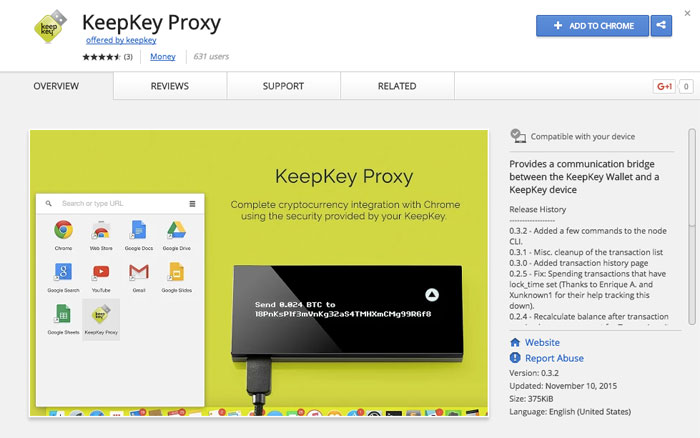Click the 'Size: 375KiB' text
Image resolution: width=700 pixels, height=438 pixels.
coord(531,399)
